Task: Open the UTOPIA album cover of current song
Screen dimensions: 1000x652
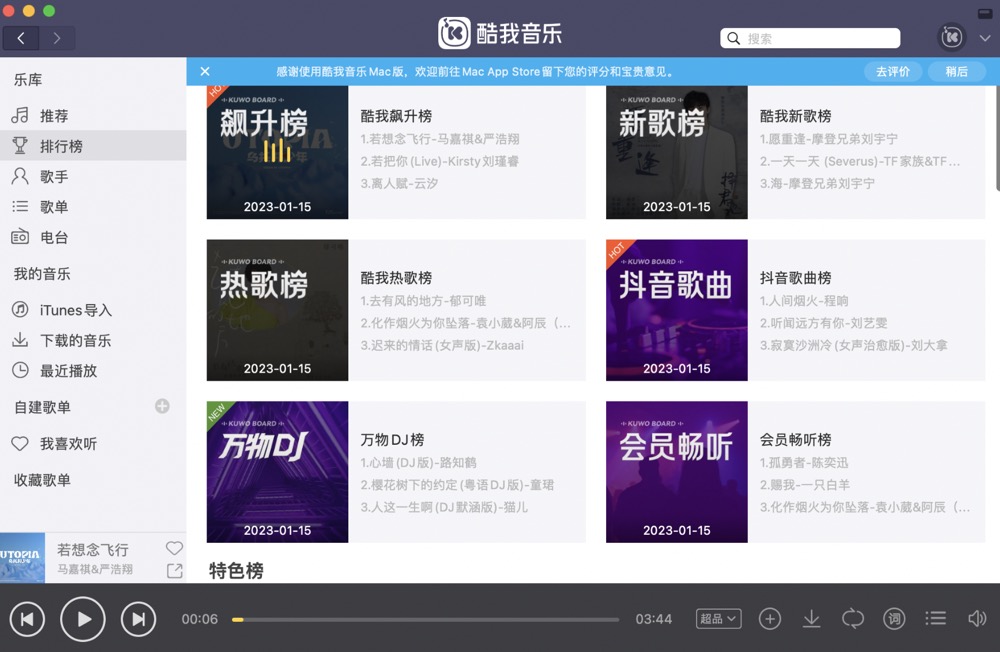Action: pos(22,558)
